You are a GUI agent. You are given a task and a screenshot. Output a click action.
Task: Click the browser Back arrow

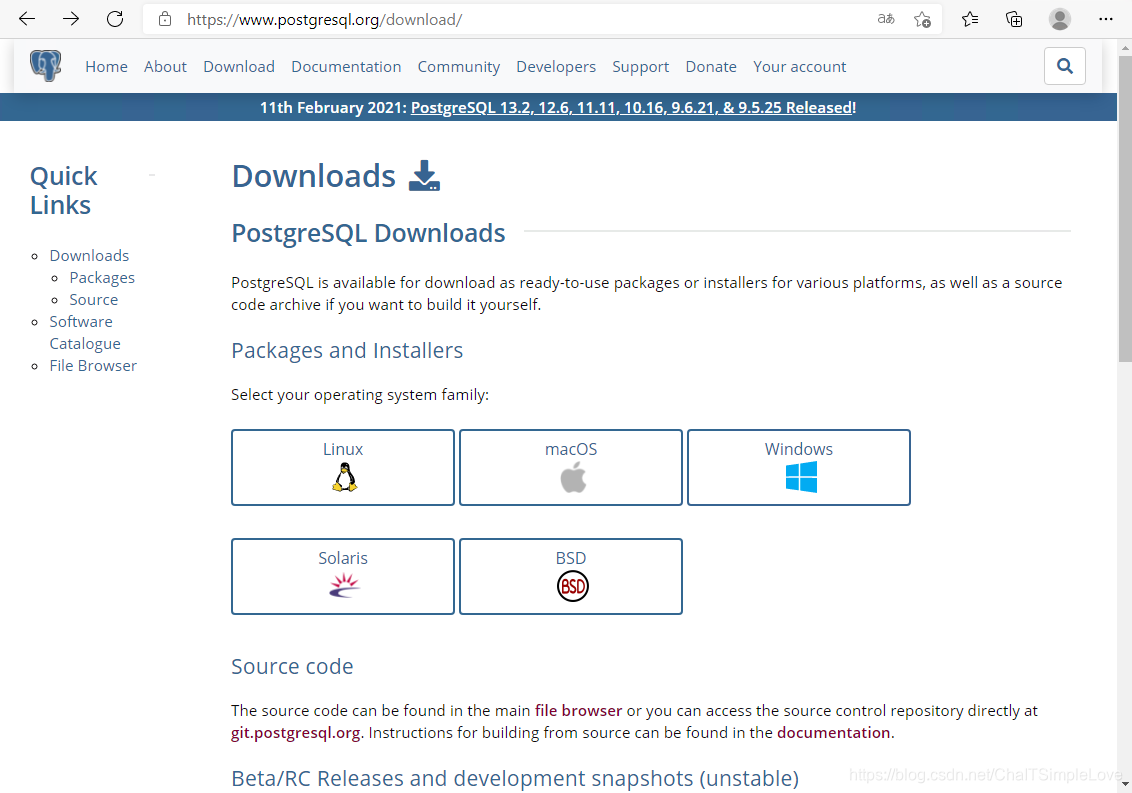coord(27,19)
